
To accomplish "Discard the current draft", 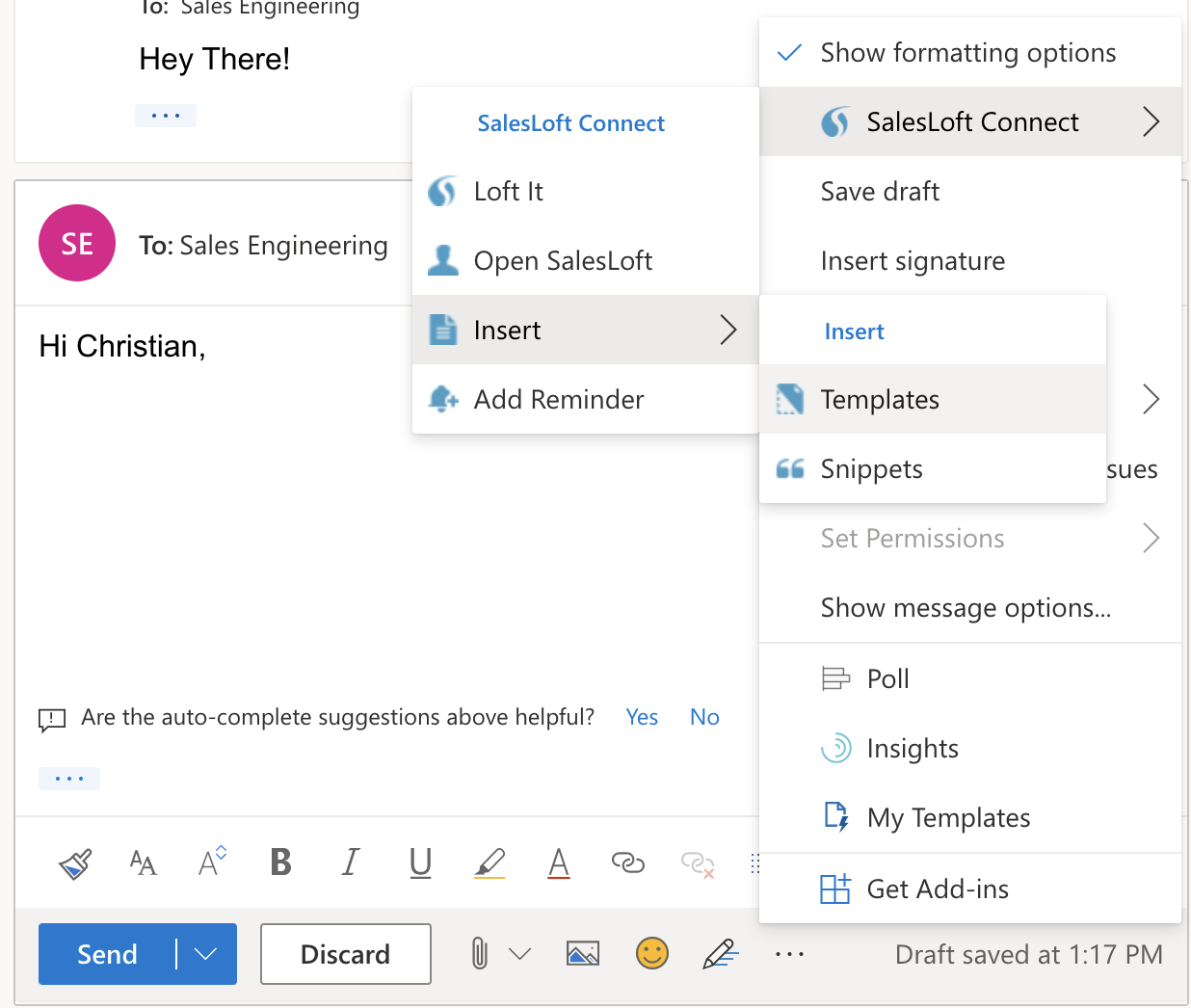I will pyautogui.click(x=346, y=954).
